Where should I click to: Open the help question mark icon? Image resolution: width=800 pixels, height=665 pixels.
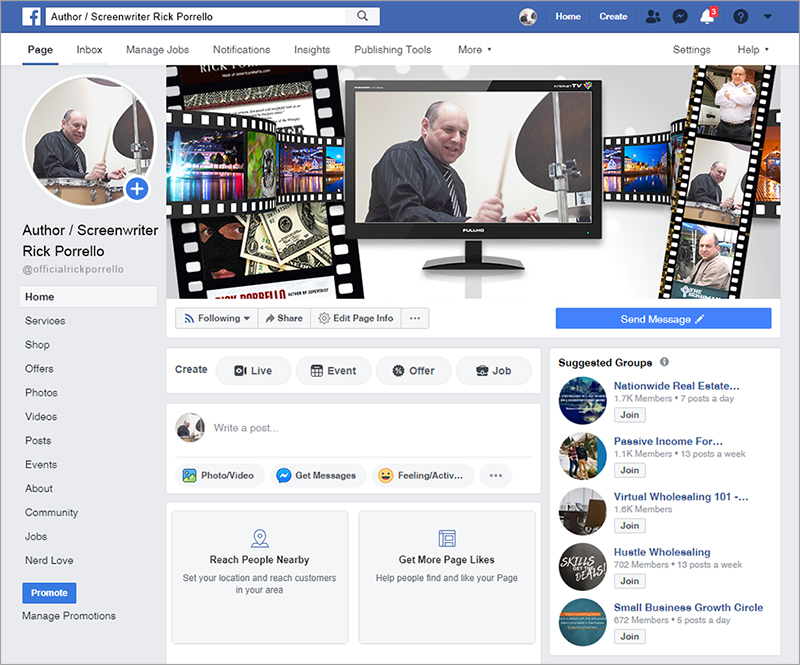(x=740, y=17)
